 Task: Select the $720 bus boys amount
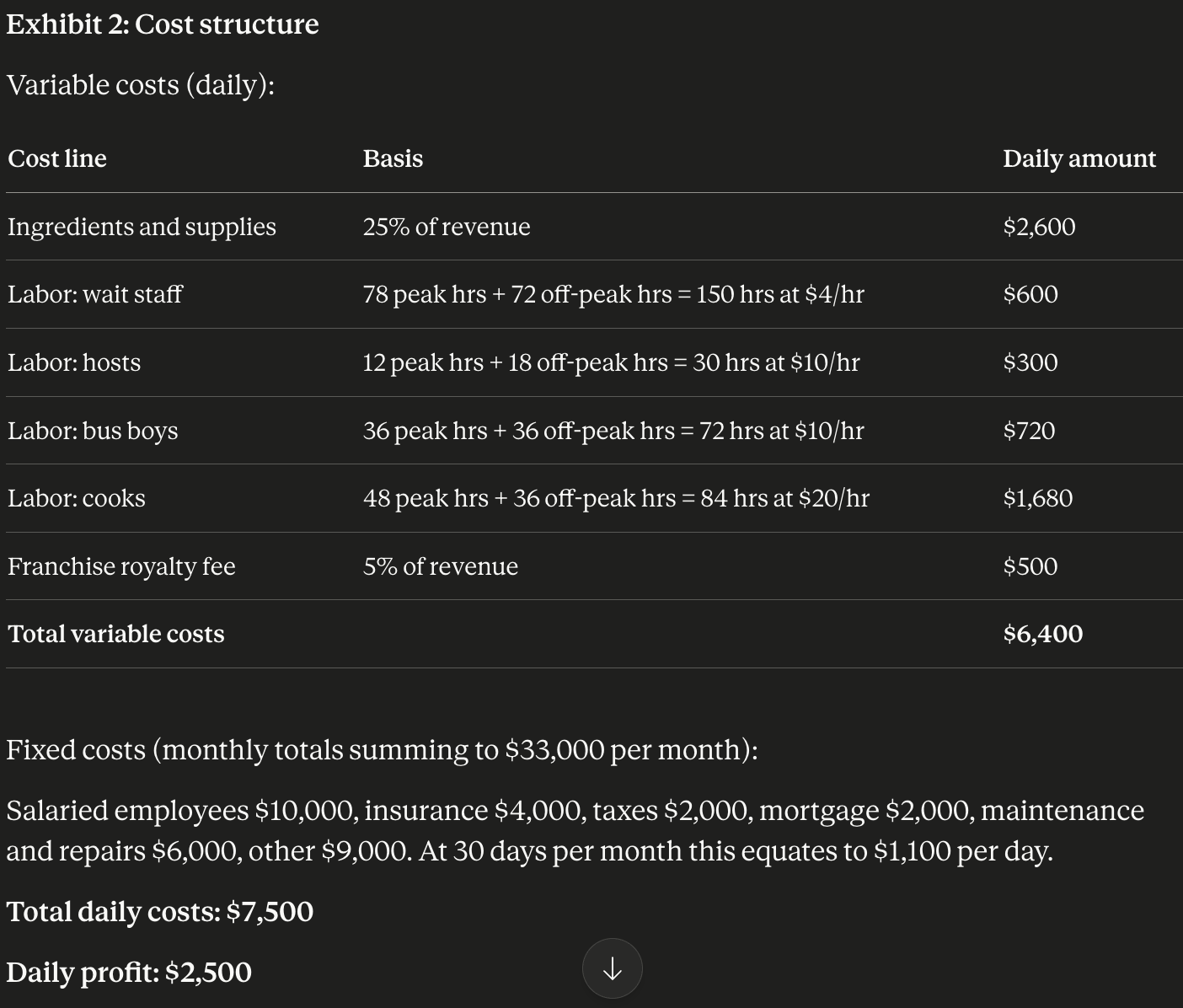pyautogui.click(x=1029, y=431)
